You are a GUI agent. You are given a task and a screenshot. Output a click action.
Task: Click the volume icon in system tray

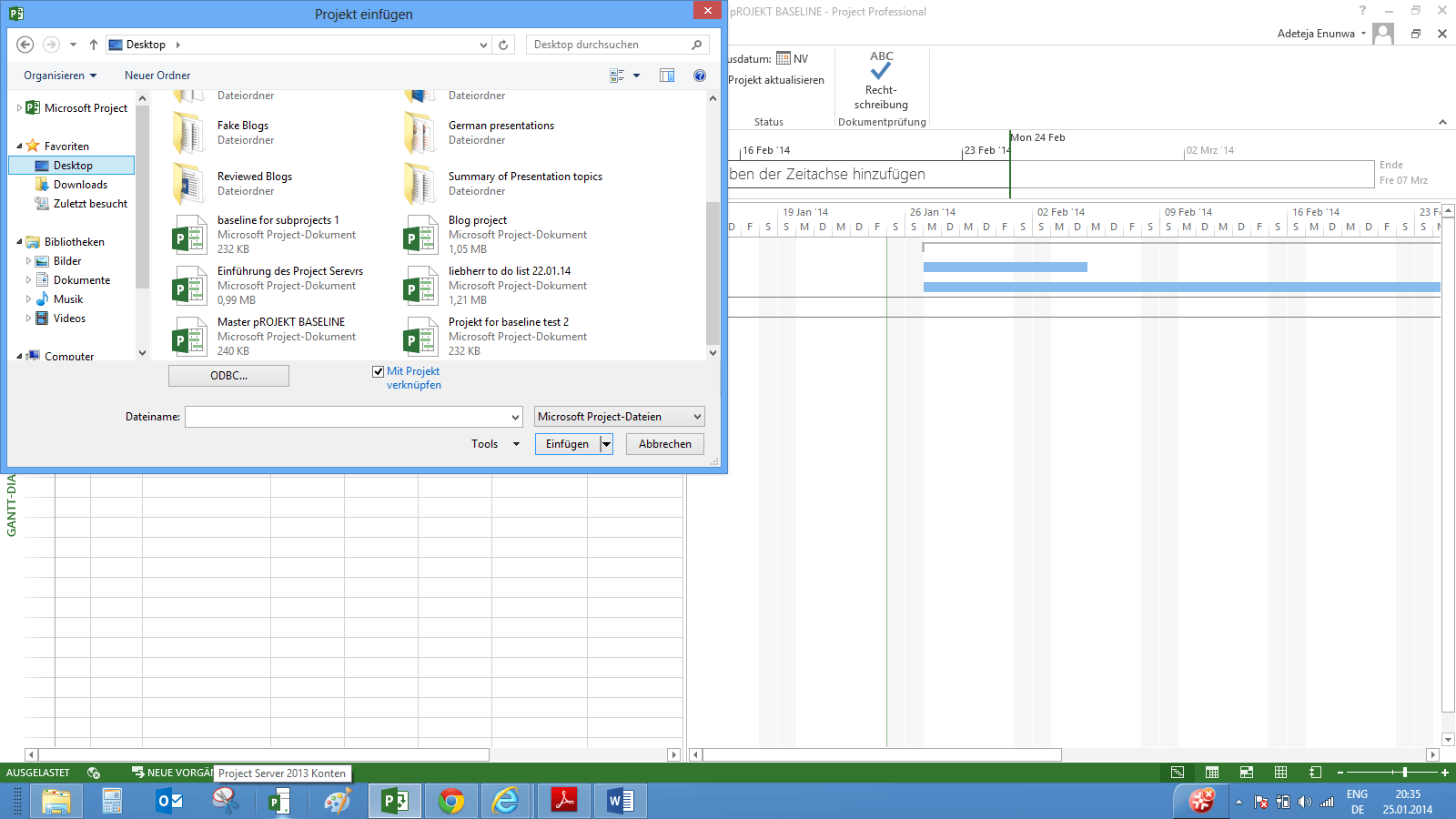(x=1305, y=802)
